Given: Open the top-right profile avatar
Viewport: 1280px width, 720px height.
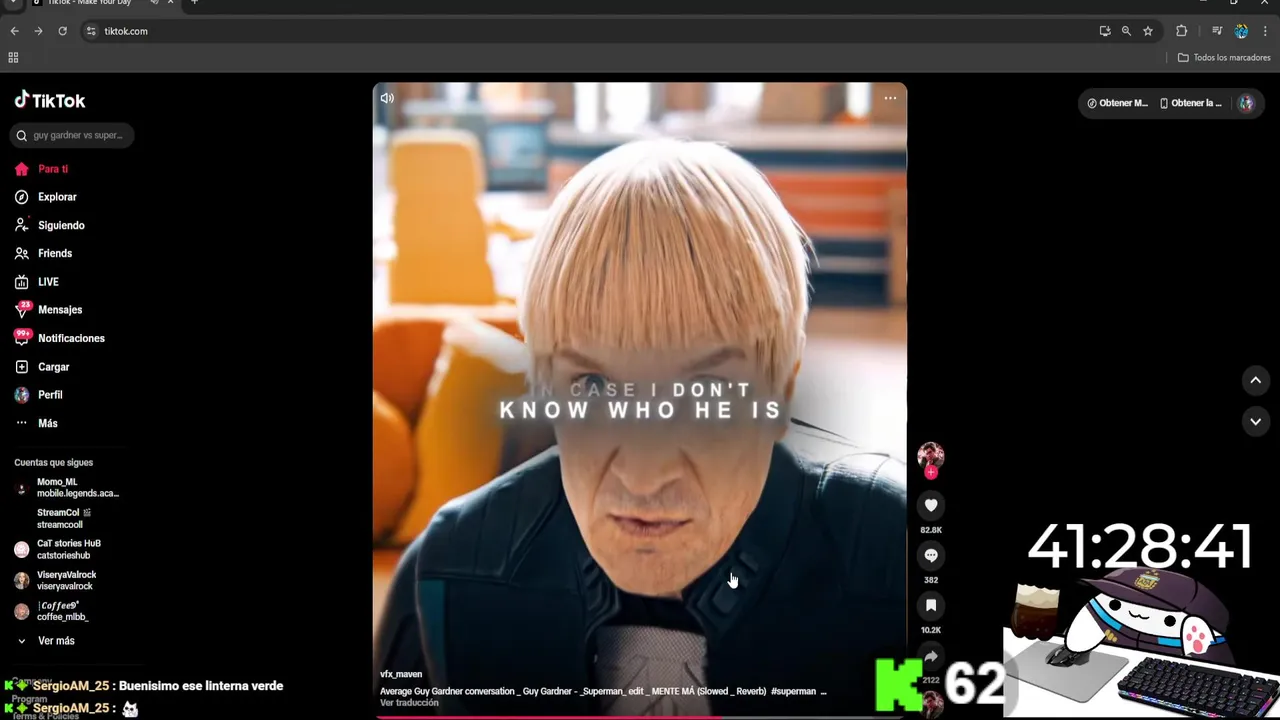Looking at the screenshot, I should click(1246, 103).
